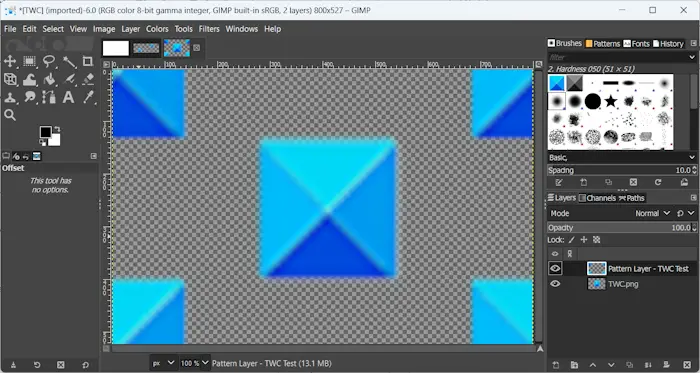Select the Zoom magnifier tool
The image size is (700, 373).
click(x=10, y=115)
